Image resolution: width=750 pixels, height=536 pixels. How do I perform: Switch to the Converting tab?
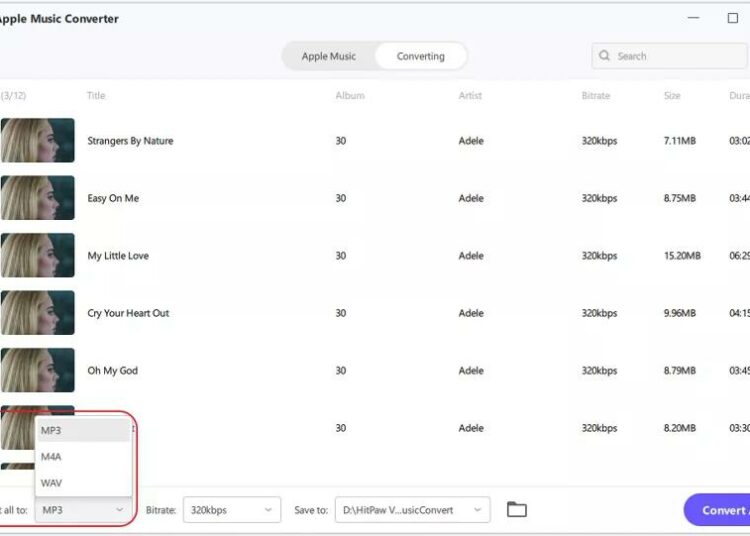[x=420, y=56]
